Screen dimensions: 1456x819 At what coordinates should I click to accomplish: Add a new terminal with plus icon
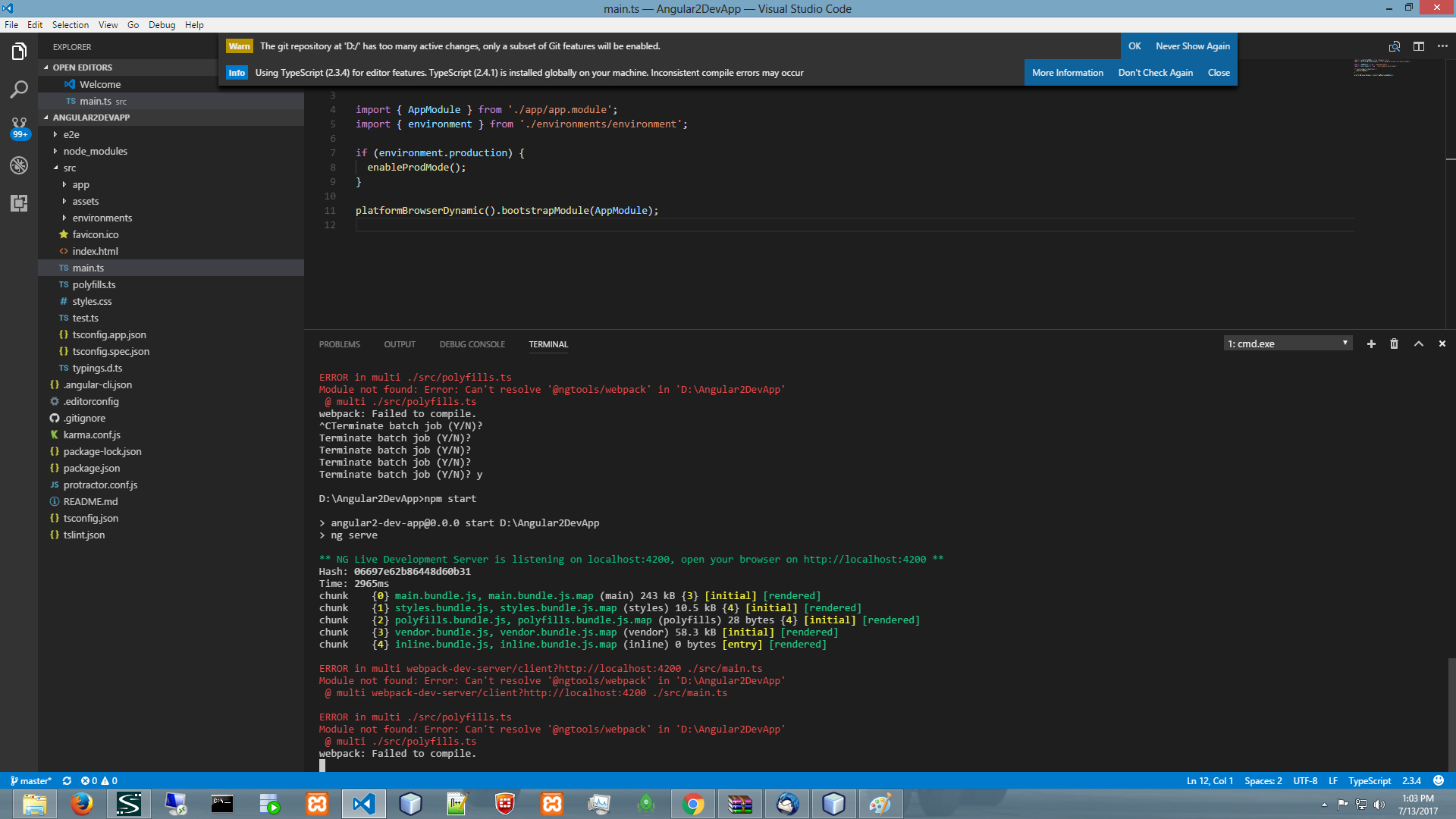pos(1371,344)
